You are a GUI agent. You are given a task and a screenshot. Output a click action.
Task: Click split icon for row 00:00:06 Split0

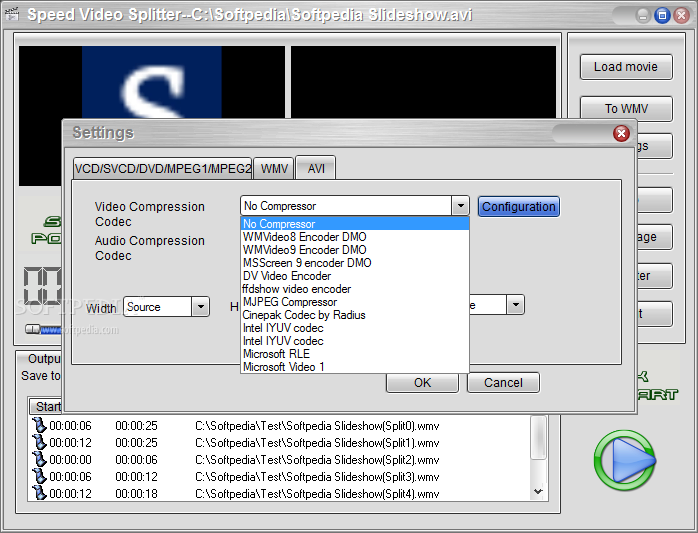click(x=39, y=425)
